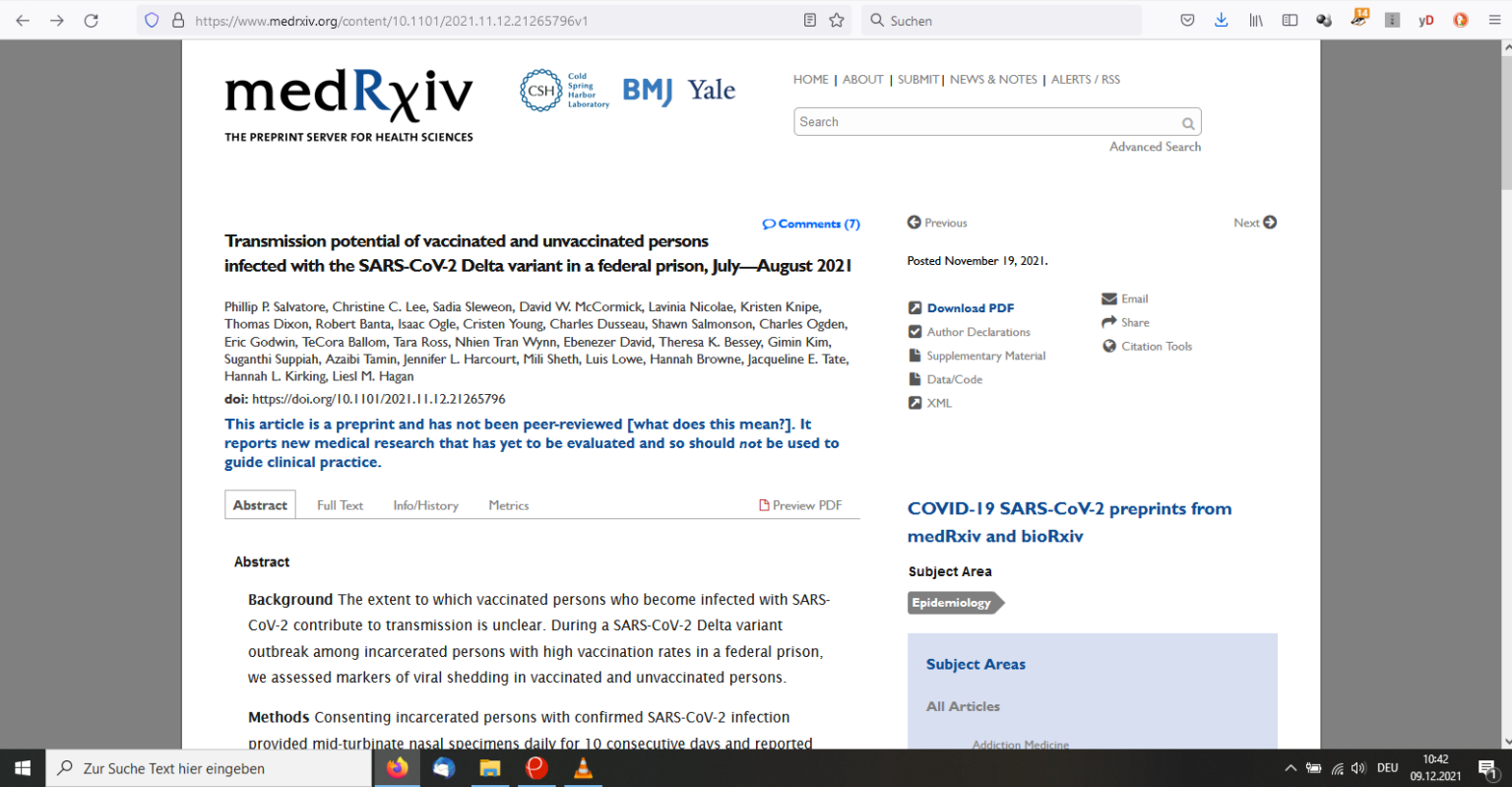Open the Comments (7) link
1512x787 pixels.
pyautogui.click(x=811, y=224)
